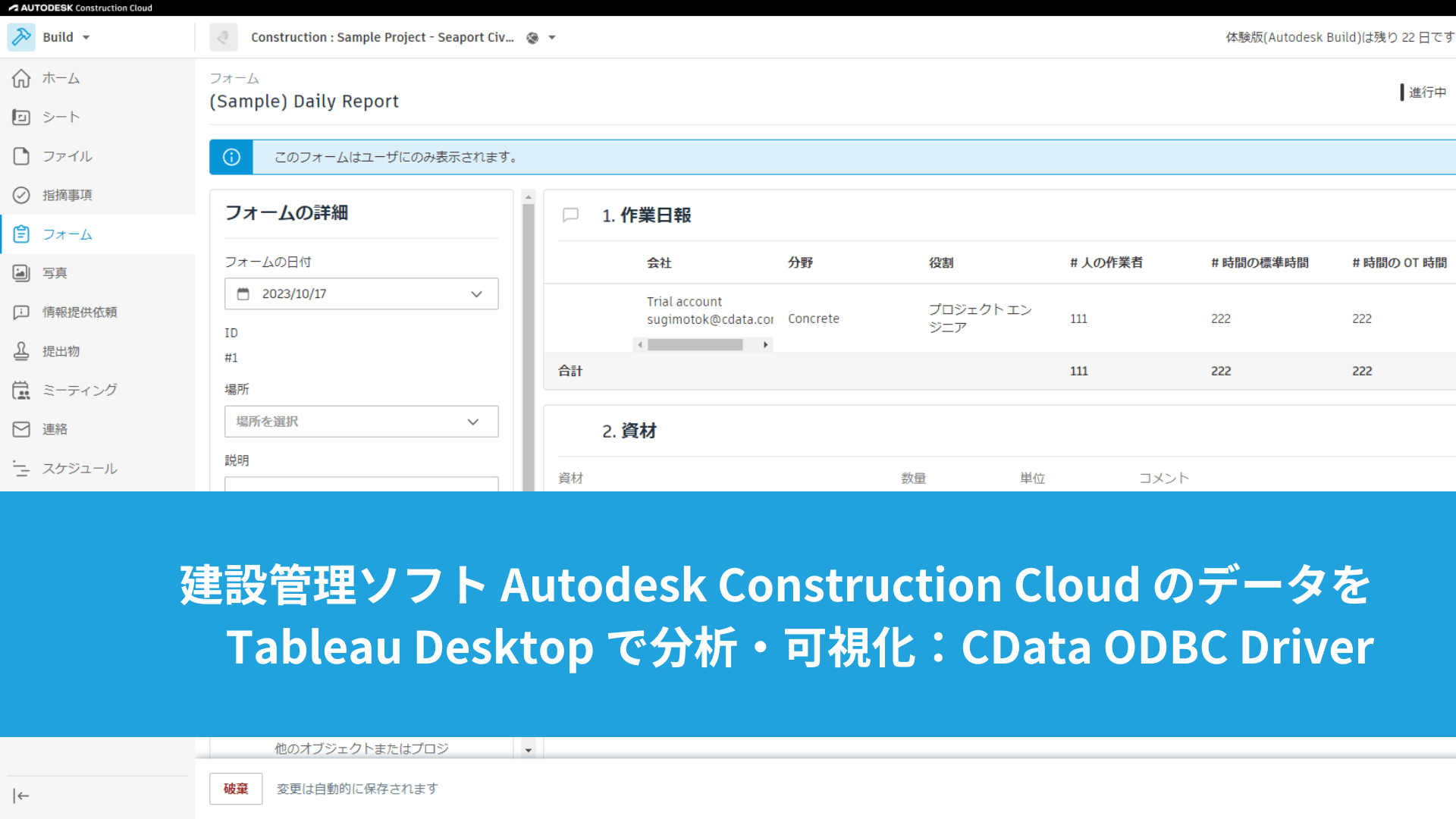
Task: Open the ホーム section in the sidebar
Action: (61, 78)
